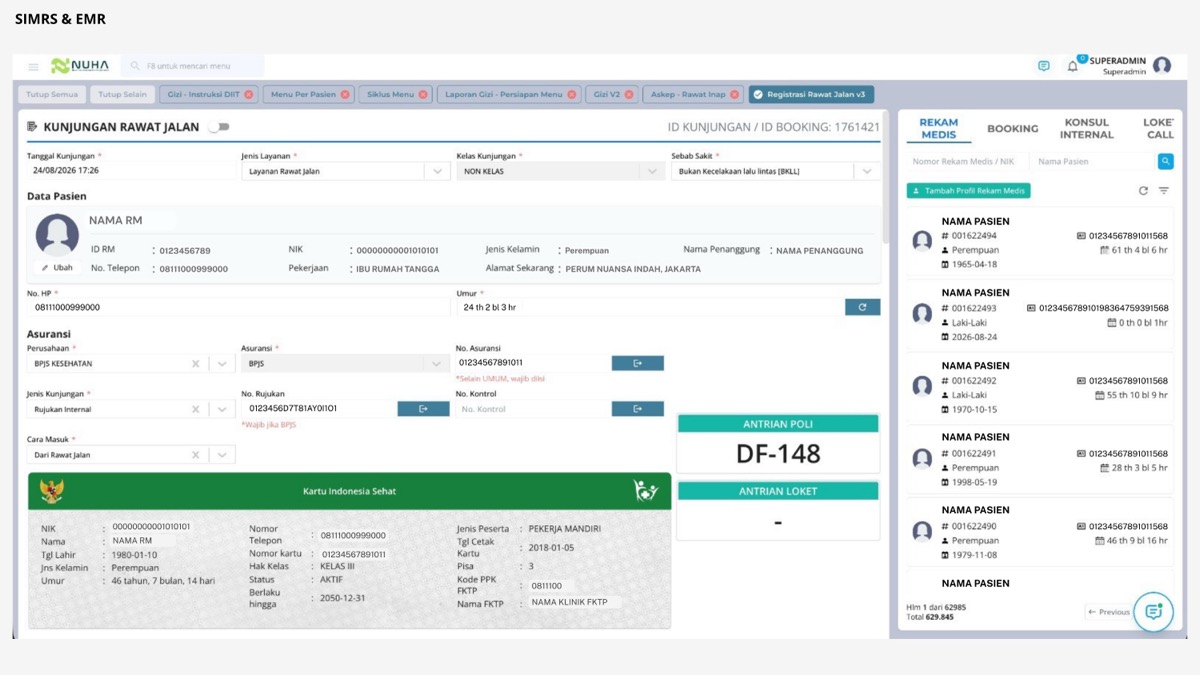Image resolution: width=1200 pixels, height=675 pixels.
Task: Expand the Jenis Layanan dropdown
Action: click(x=437, y=171)
